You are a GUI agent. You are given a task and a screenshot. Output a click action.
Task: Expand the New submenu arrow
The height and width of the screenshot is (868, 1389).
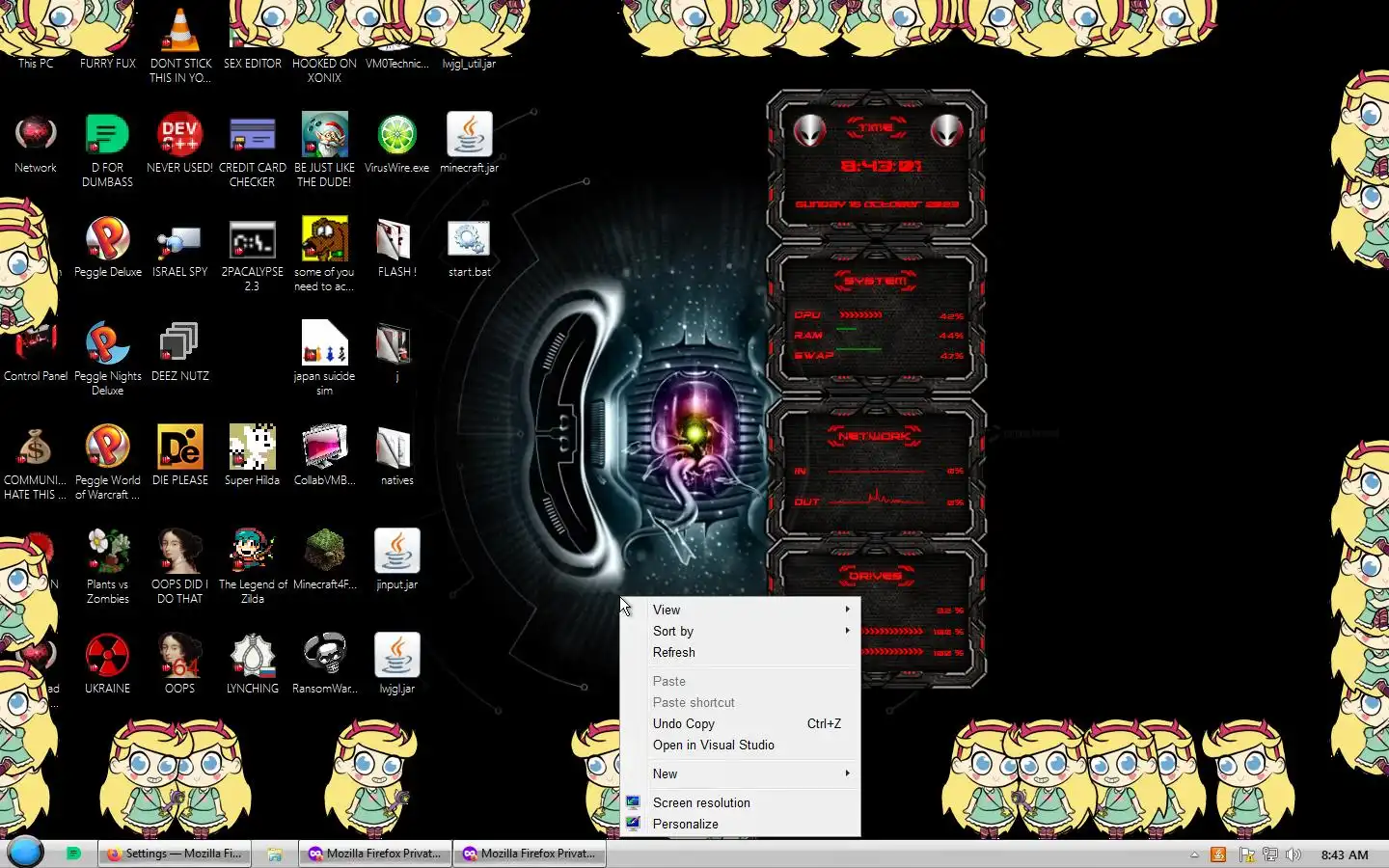click(x=847, y=773)
